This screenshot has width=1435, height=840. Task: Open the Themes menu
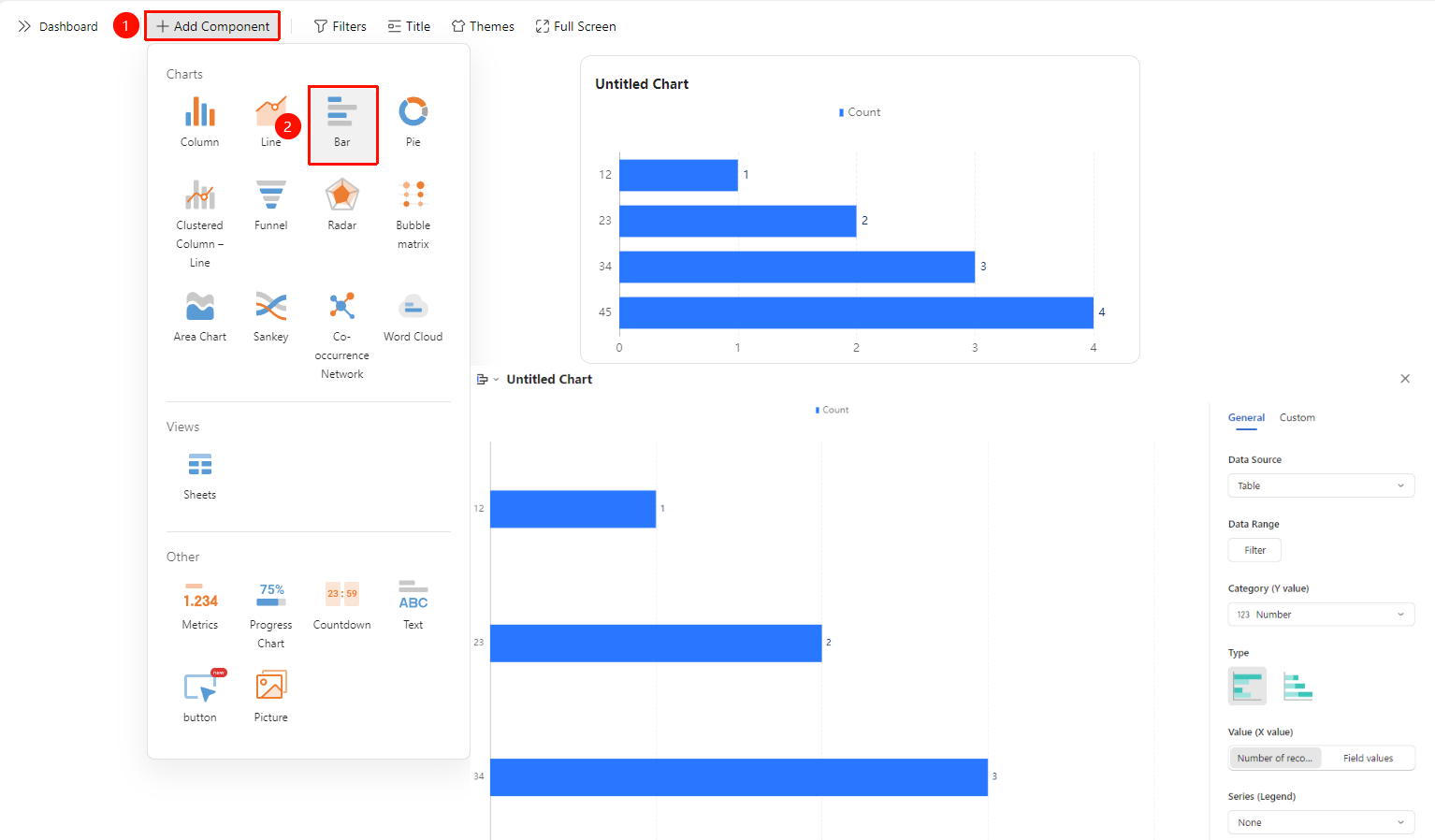(x=483, y=26)
